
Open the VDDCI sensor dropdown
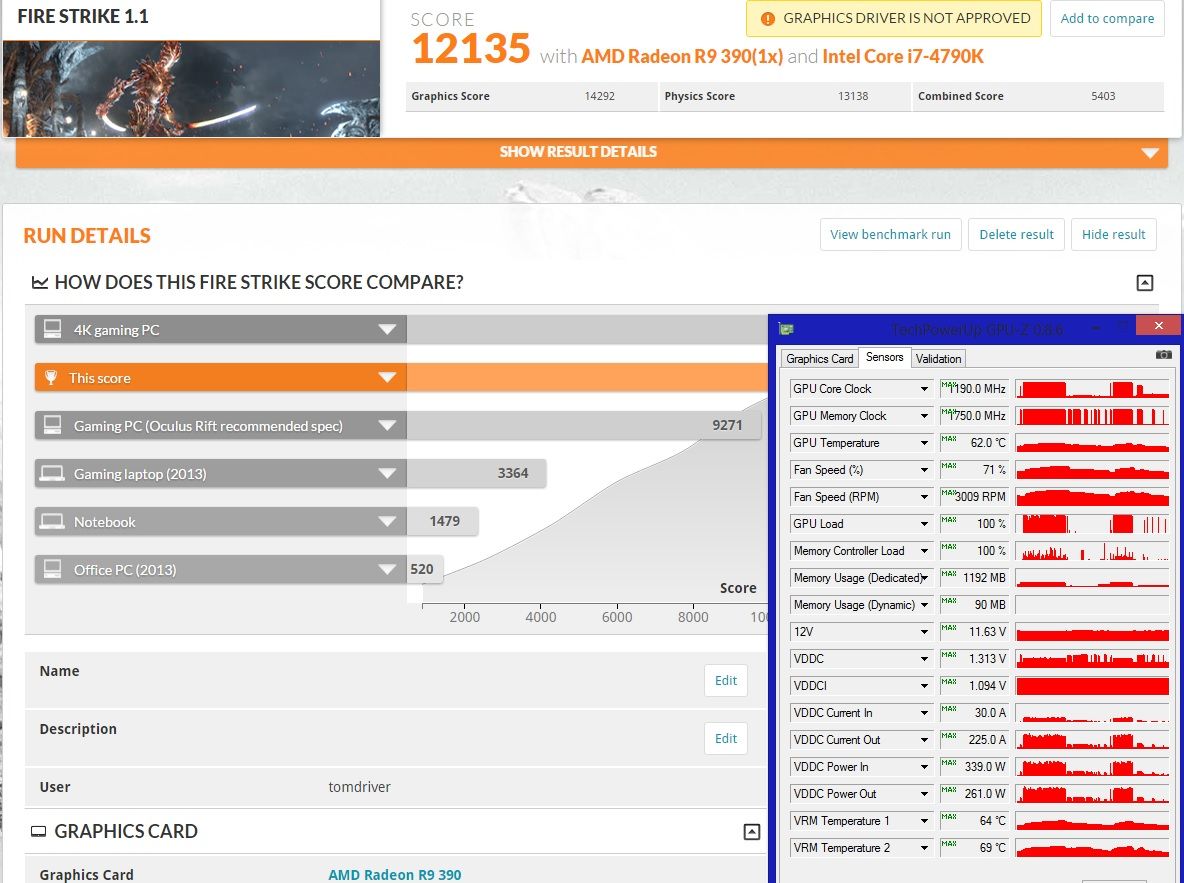(923, 686)
